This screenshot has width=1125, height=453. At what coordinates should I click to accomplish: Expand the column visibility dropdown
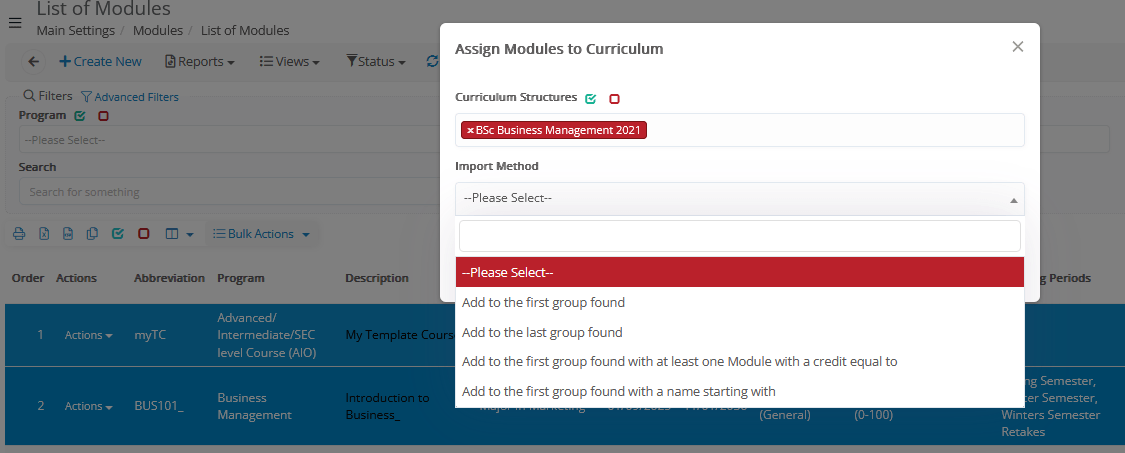[x=178, y=234]
